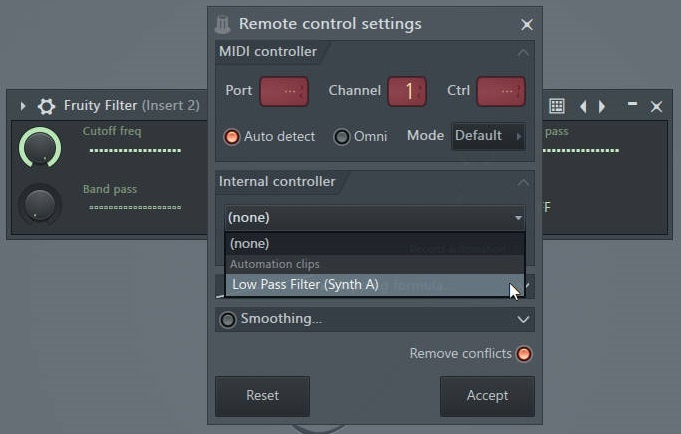Screen dimensions: 681x434
Task: Enable the Smoothing toggle
Action: [x=228, y=320]
